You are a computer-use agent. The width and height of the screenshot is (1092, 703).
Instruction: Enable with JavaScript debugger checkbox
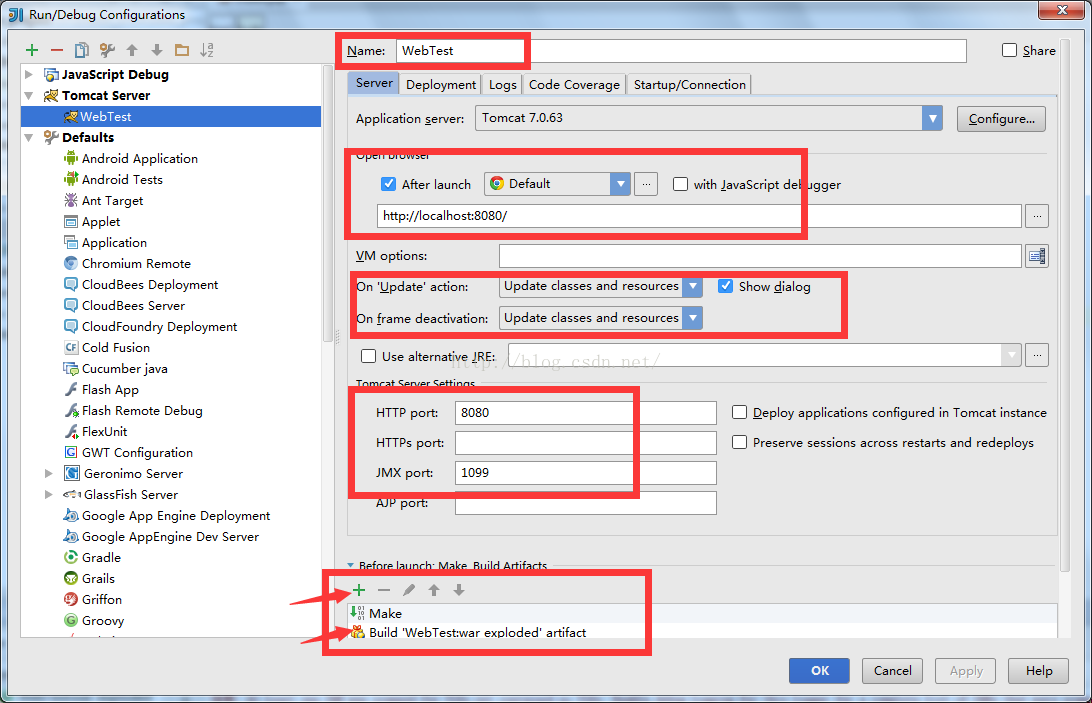[x=680, y=184]
